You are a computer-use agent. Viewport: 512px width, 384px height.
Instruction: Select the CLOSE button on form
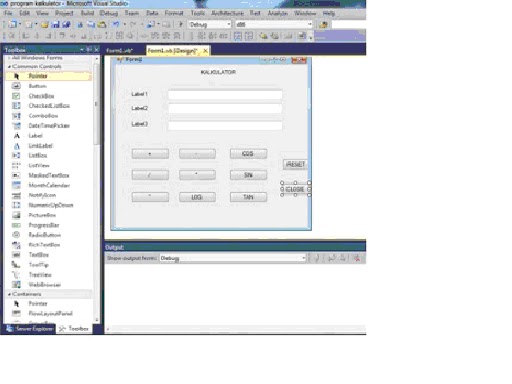pos(296,189)
